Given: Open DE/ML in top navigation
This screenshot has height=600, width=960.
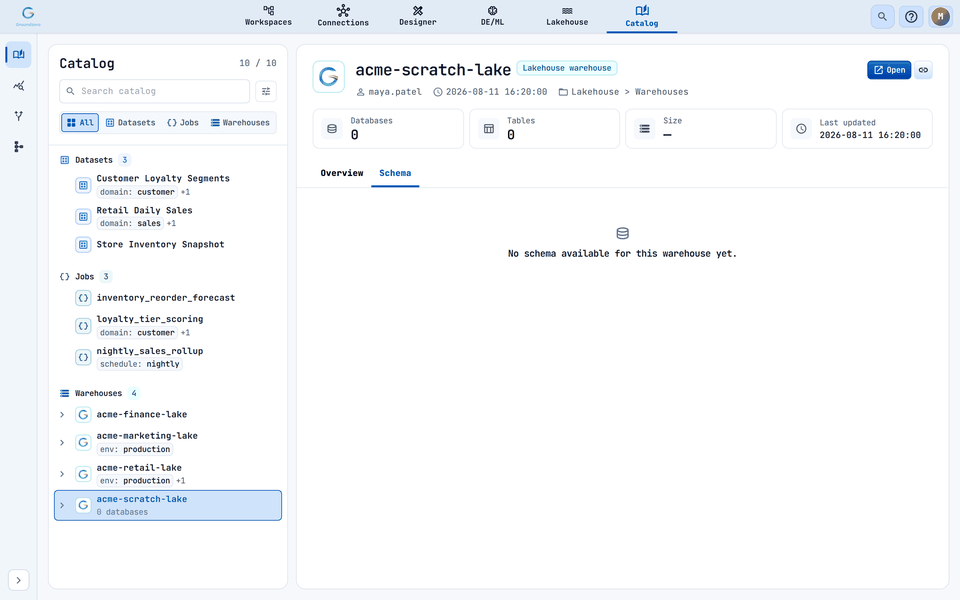Looking at the screenshot, I should 492,16.
